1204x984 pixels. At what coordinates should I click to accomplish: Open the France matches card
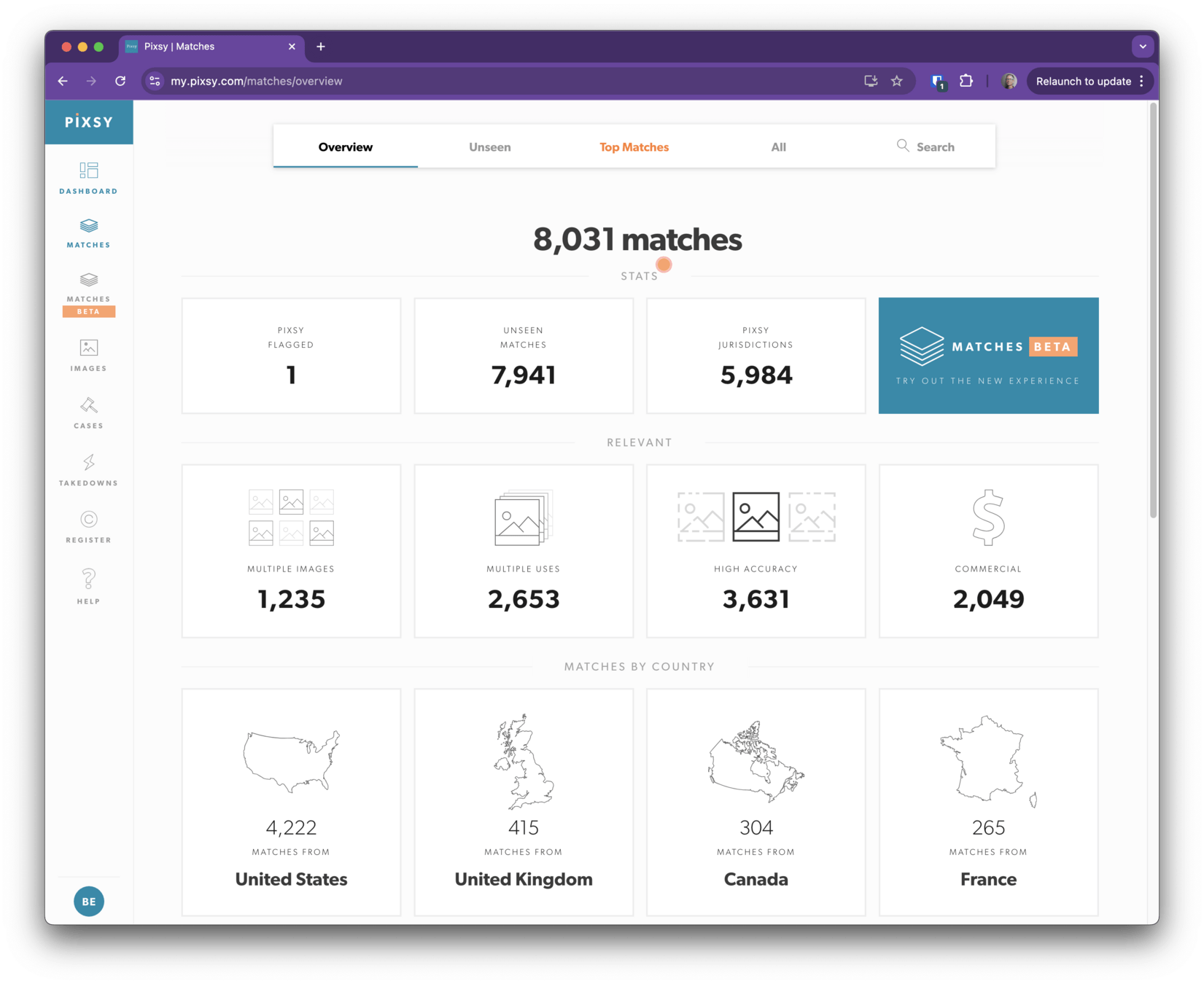click(x=988, y=802)
